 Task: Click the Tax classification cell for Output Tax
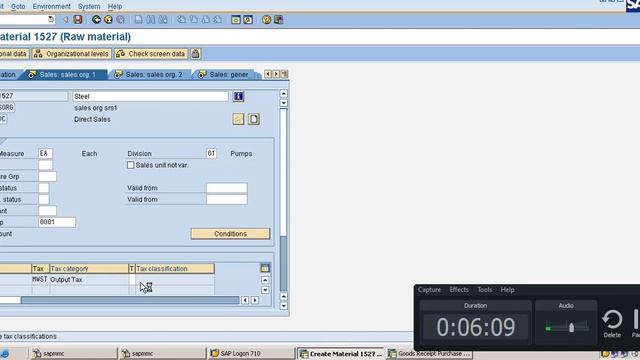coord(175,280)
